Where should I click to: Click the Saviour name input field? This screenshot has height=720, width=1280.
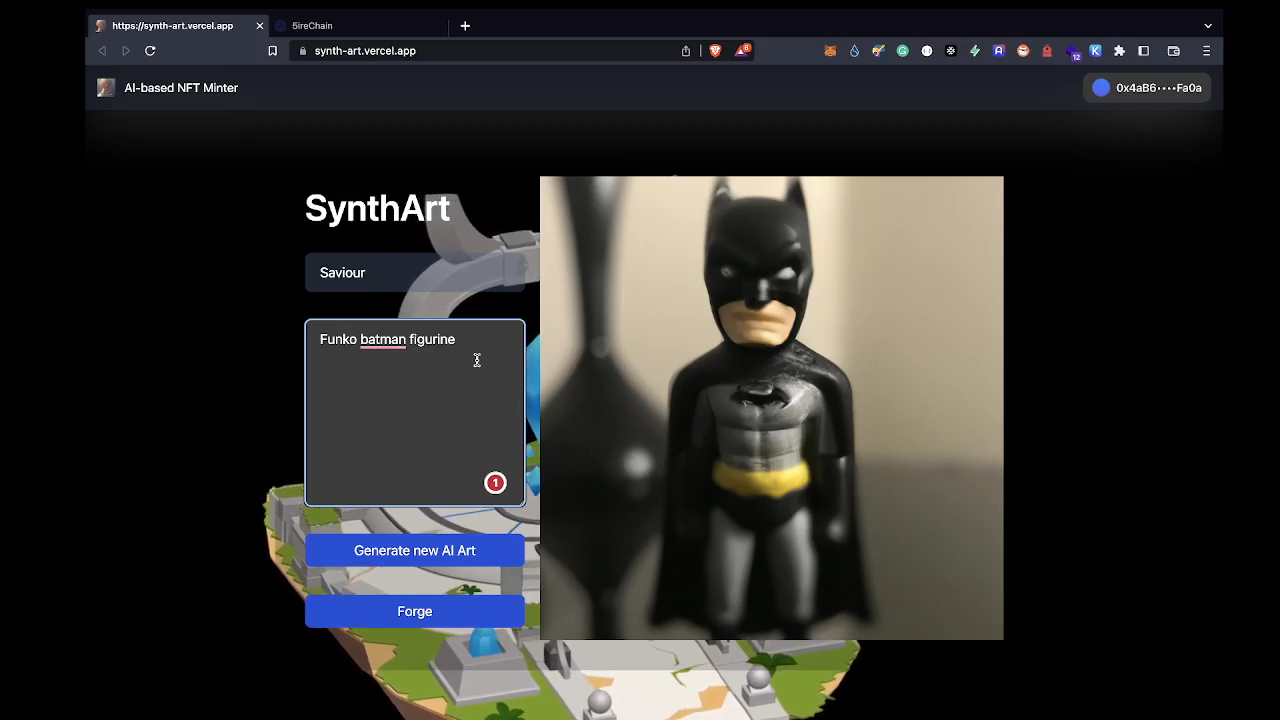coord(415,273)
